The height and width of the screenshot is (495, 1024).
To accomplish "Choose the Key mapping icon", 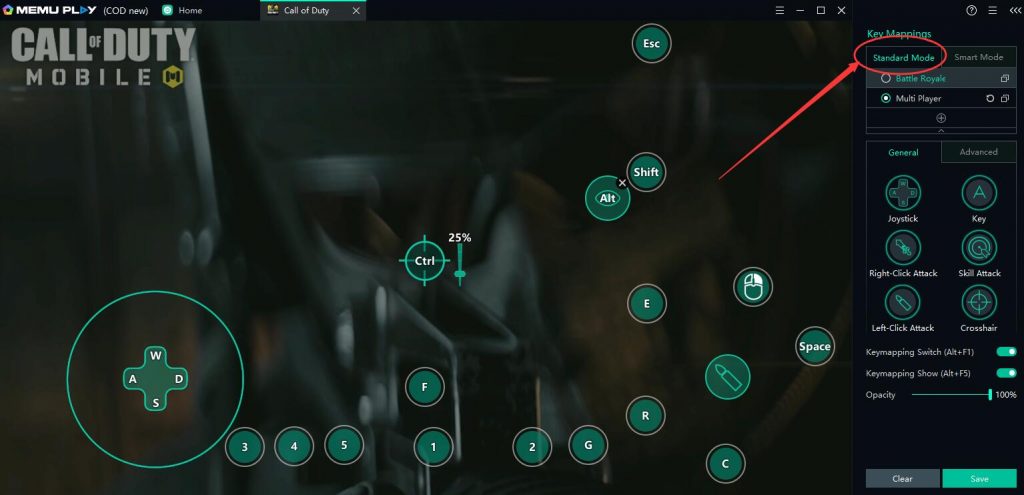I will tap(978, 192).
